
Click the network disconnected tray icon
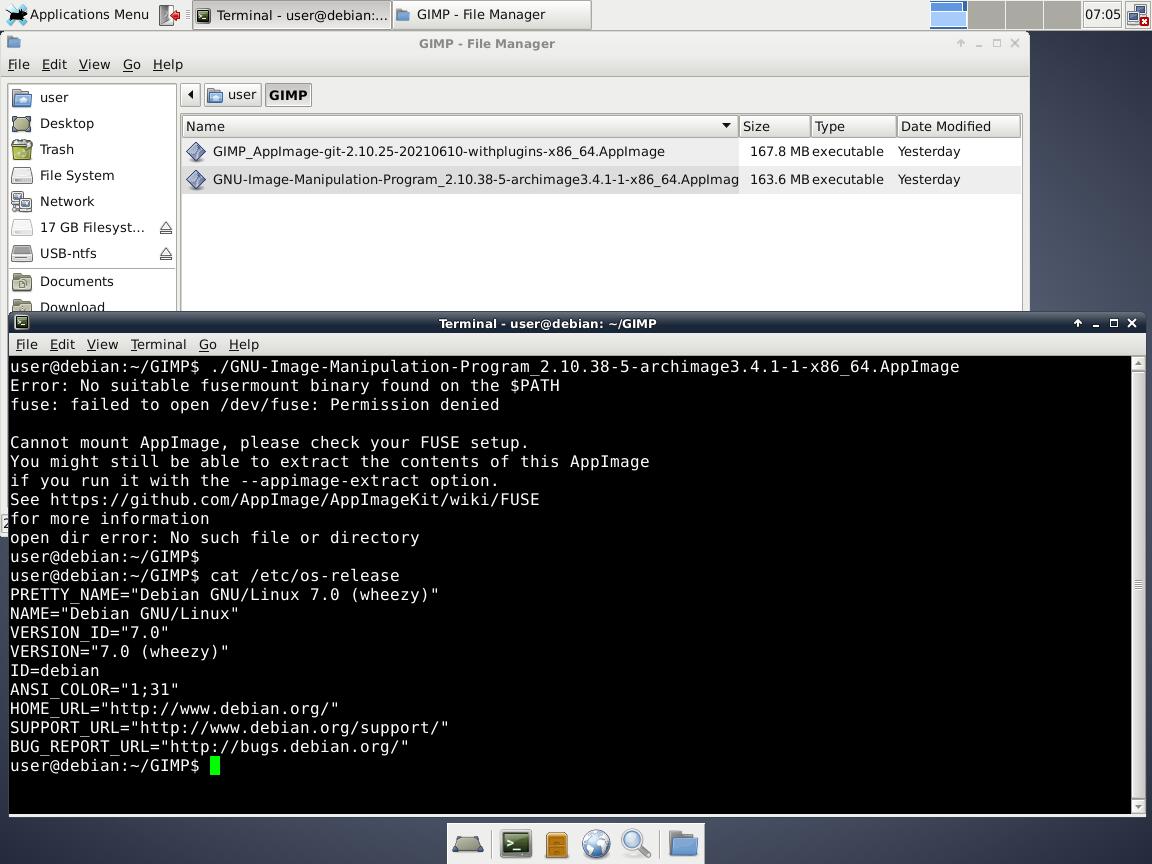tap(1137, 15)
